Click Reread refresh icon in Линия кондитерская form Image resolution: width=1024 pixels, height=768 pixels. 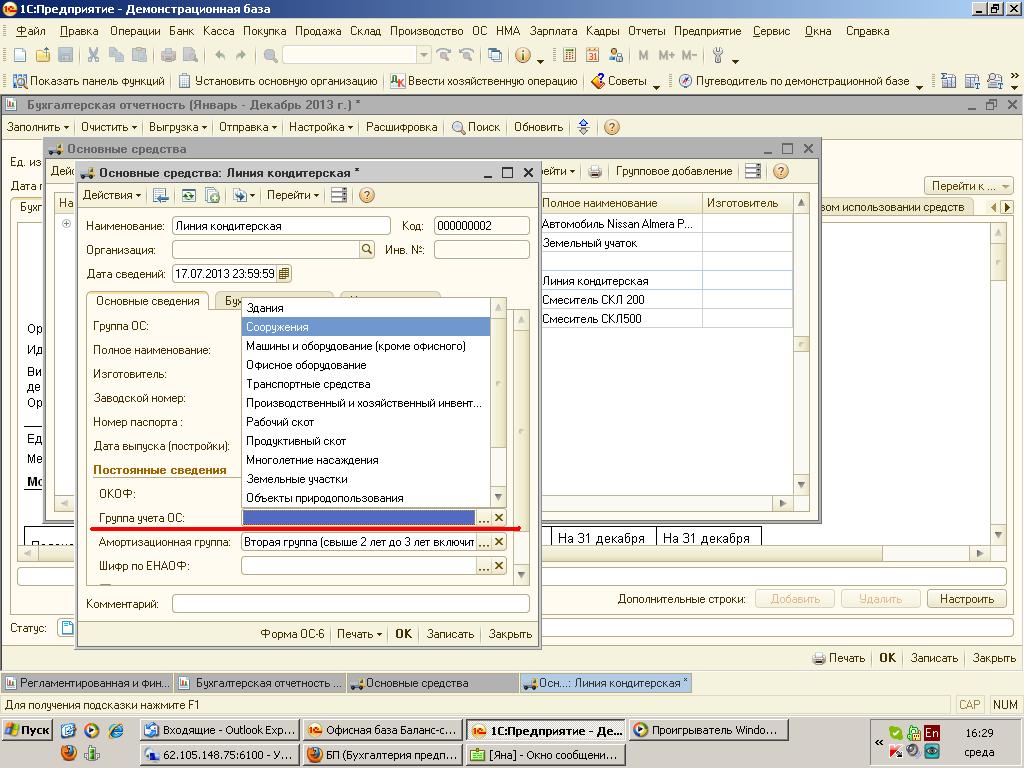pyautogui.click(x=189, y=195)
